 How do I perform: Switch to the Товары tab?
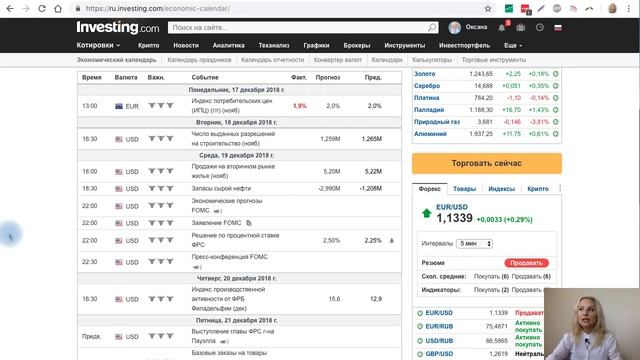pos(464,189)
